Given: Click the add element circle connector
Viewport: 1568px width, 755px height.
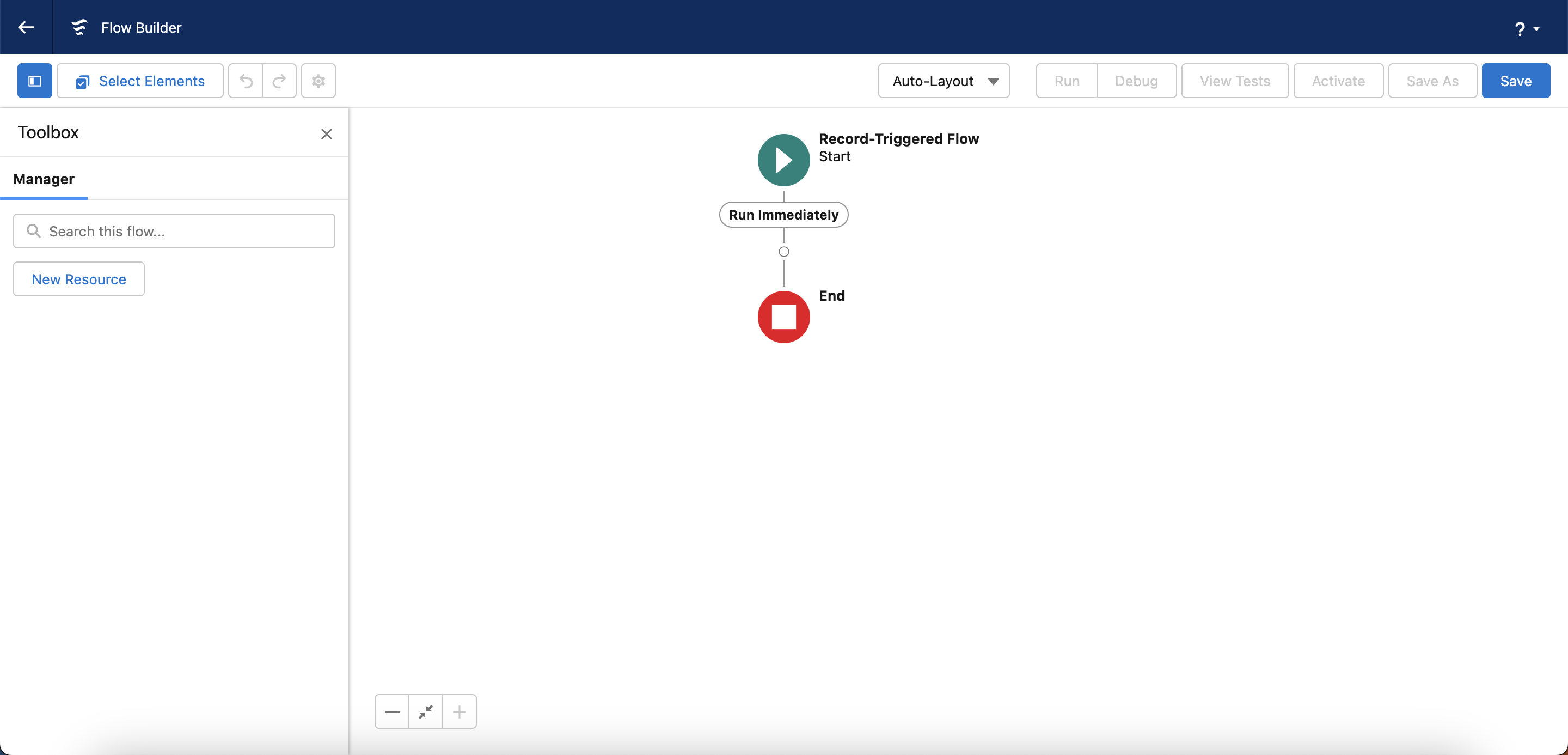Looking at the screenshot, I should [783, 252].
